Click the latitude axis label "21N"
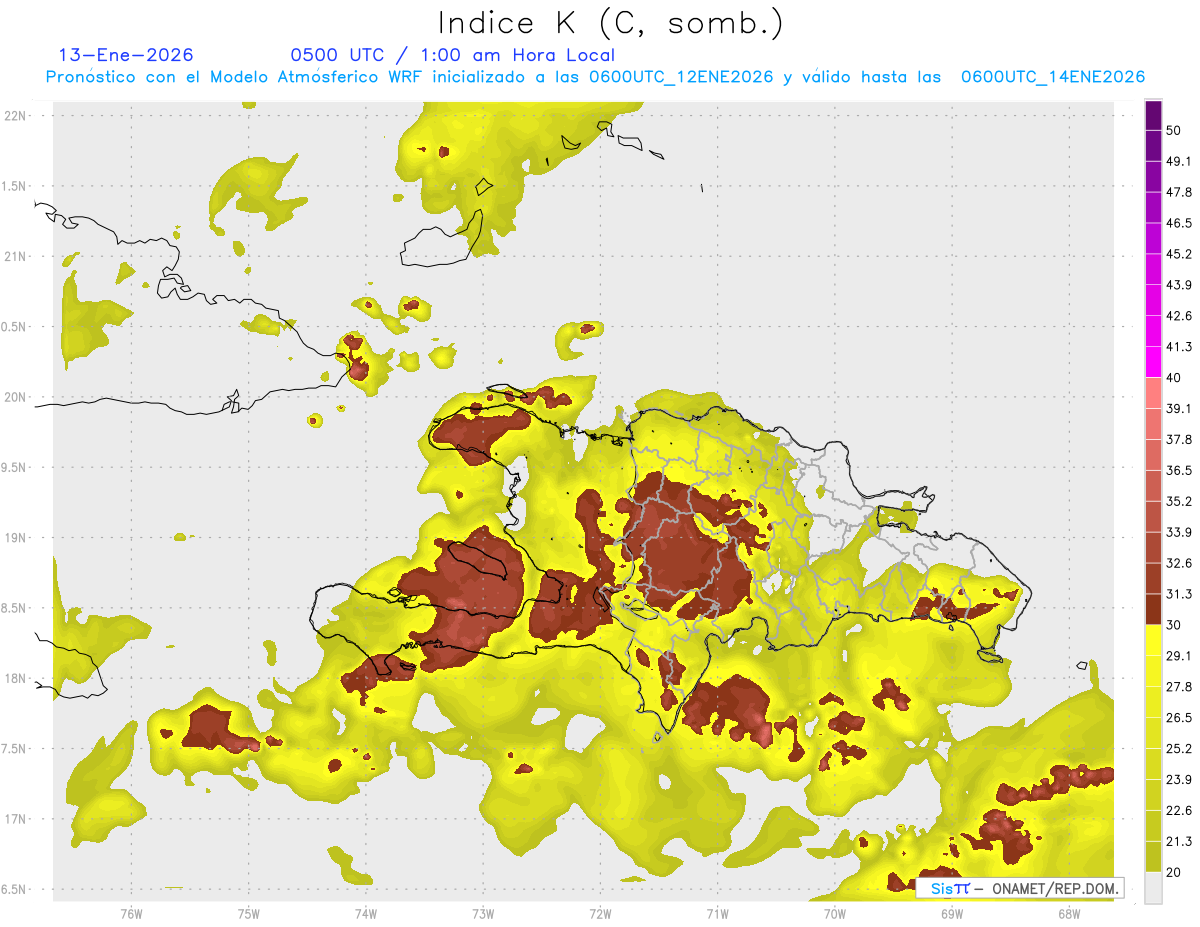1200x927 pixels. 14,257
